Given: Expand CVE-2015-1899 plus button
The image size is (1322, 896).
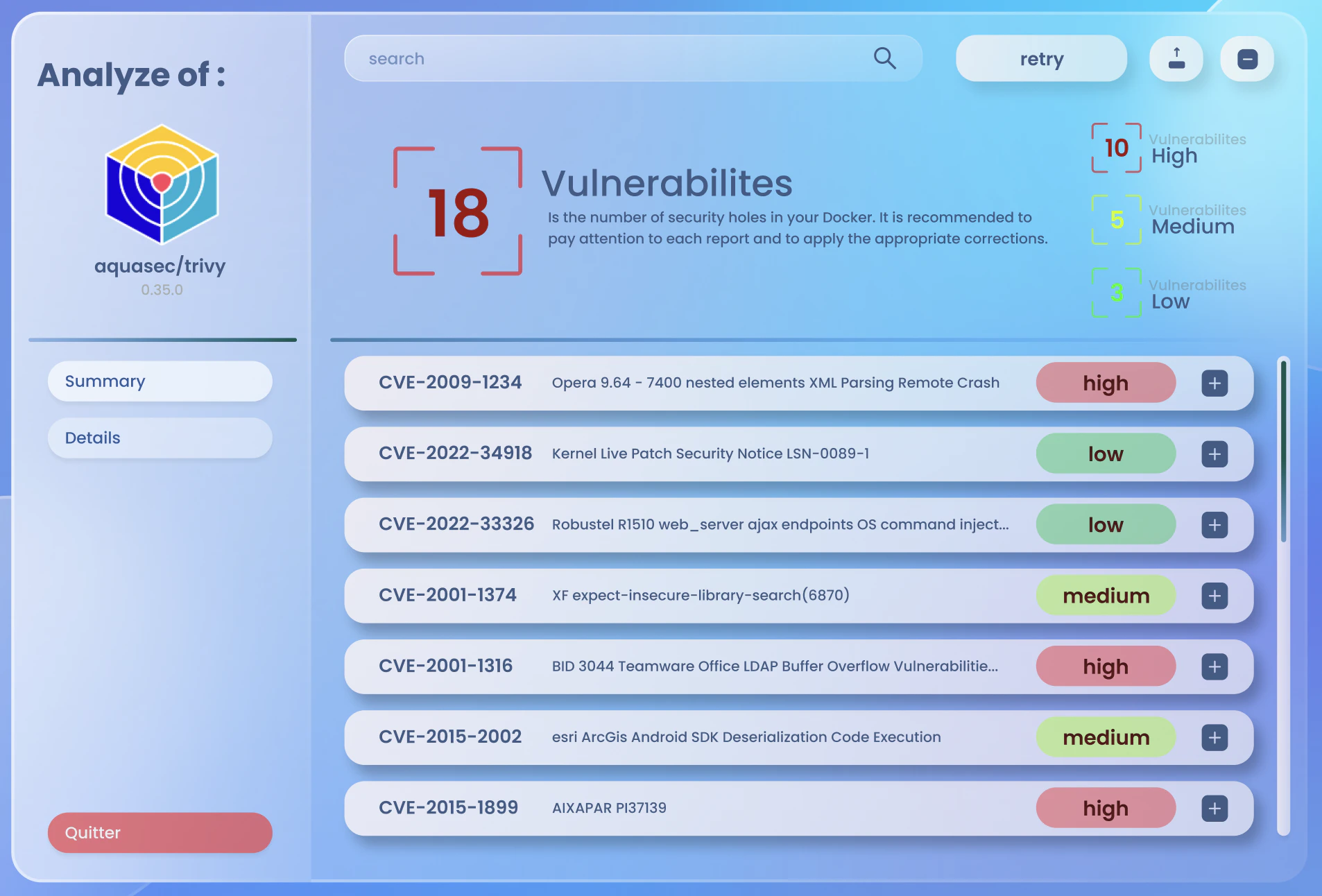Looking at the screenshot, I should pyautogui.click(x=1214, y=808).
